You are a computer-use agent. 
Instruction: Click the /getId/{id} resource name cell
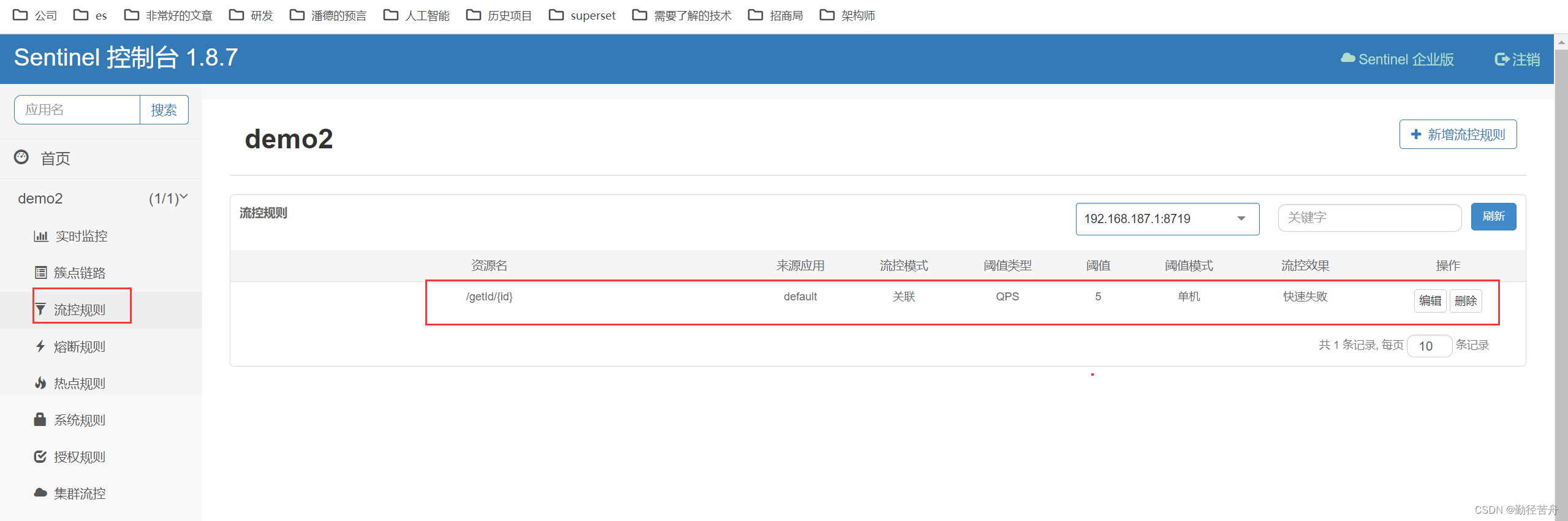489,297
